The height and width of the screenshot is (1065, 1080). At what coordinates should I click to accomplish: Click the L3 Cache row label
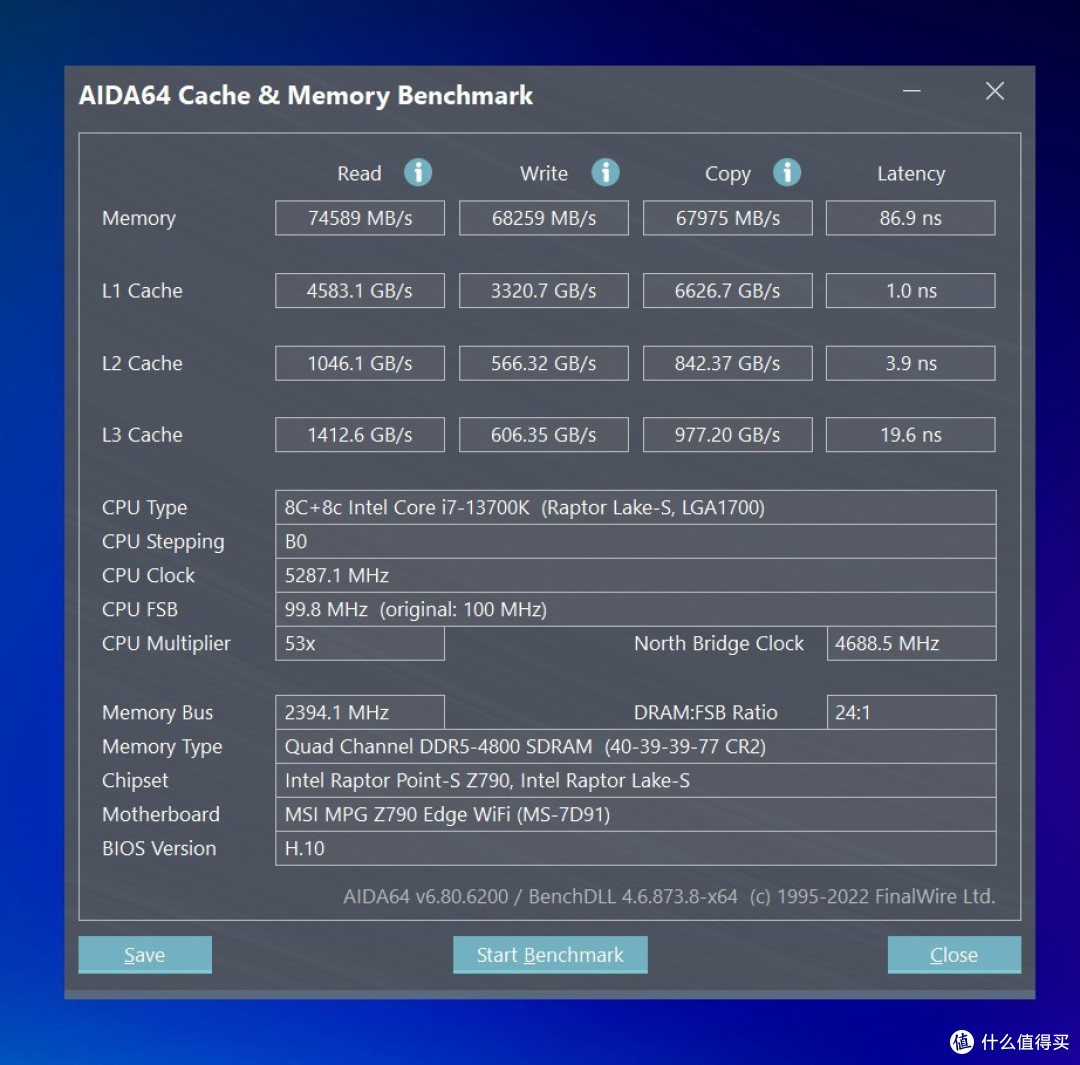(x=142, y=435)
